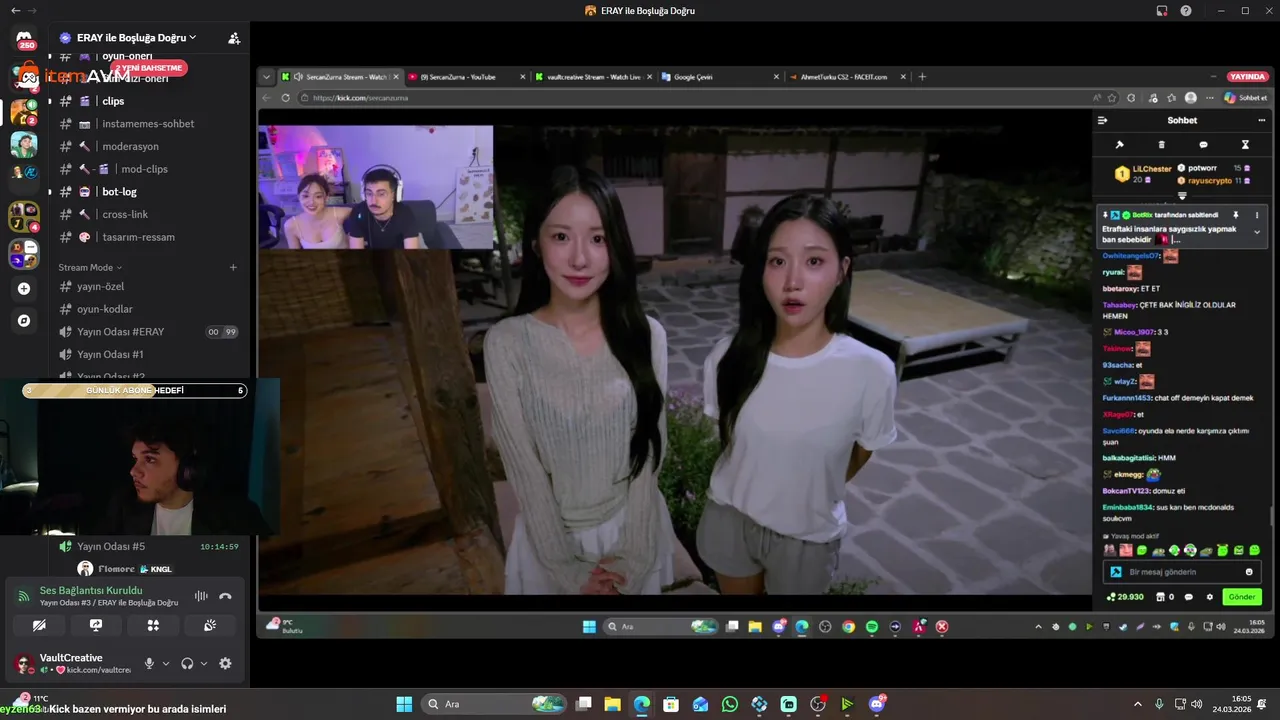The height and width of the screenshot is (720, 1280).
Task: Add a server with the plus icon
Action: point(24,289)
